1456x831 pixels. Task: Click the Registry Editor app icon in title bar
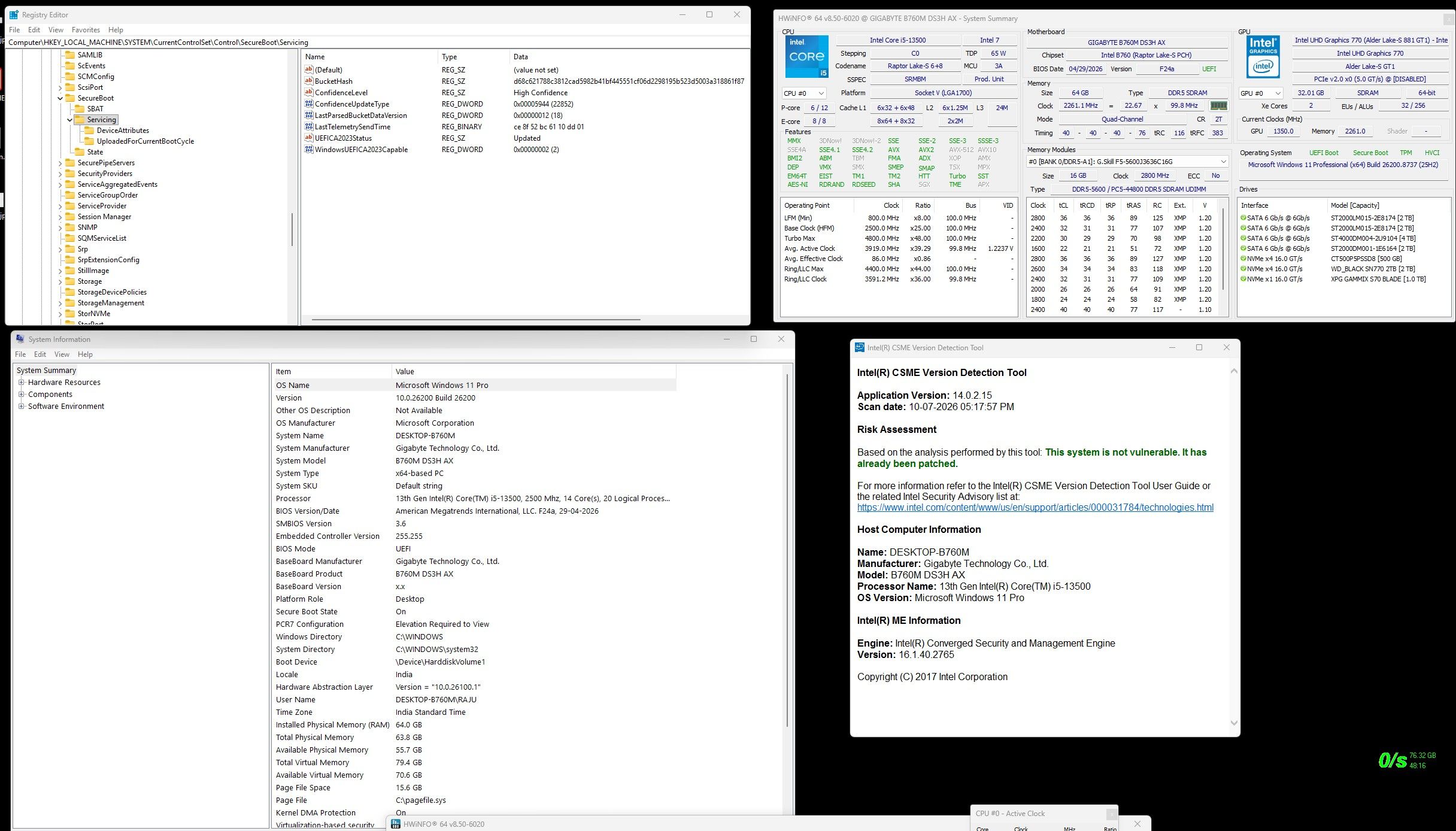14,15
